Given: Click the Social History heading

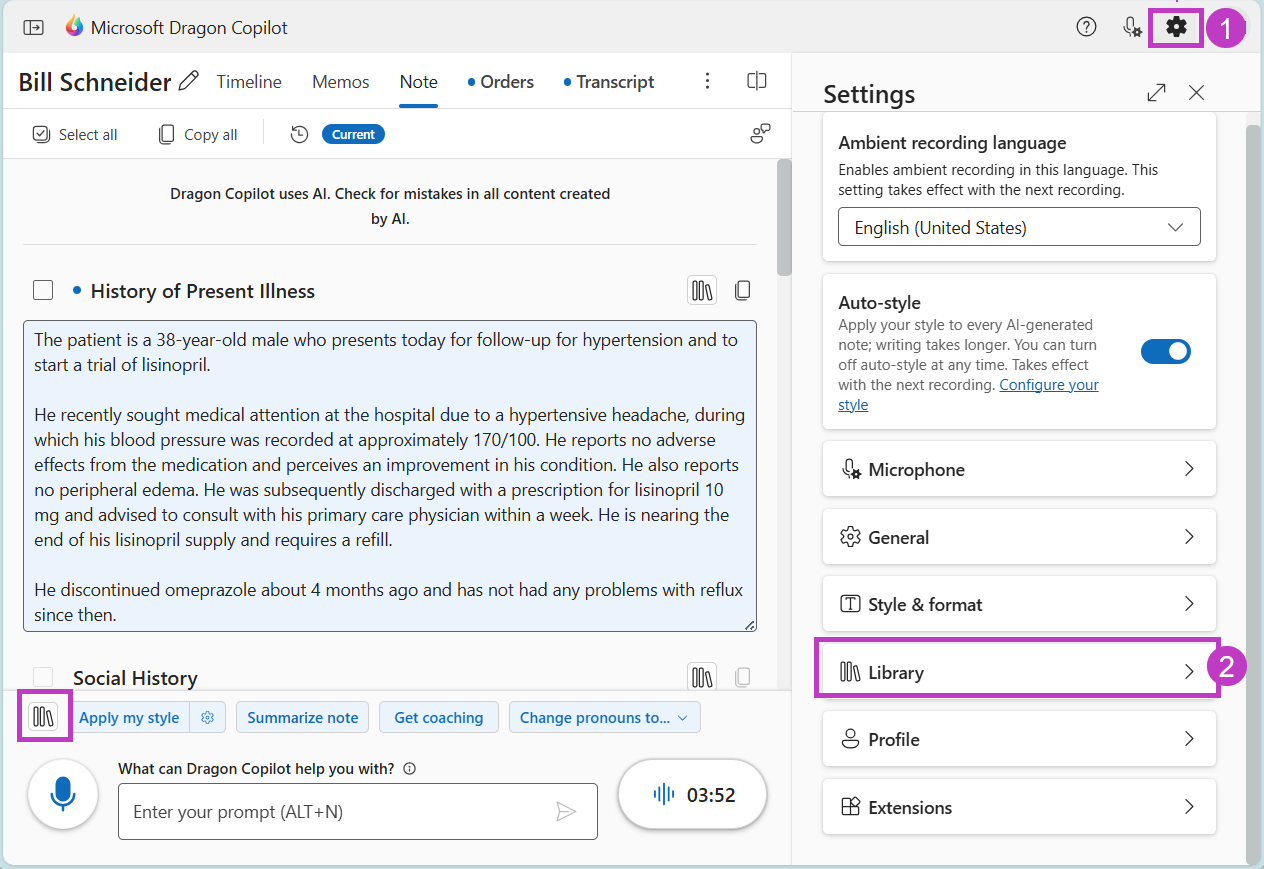Looking at the screenshot, I should click(x=135, y=678).
